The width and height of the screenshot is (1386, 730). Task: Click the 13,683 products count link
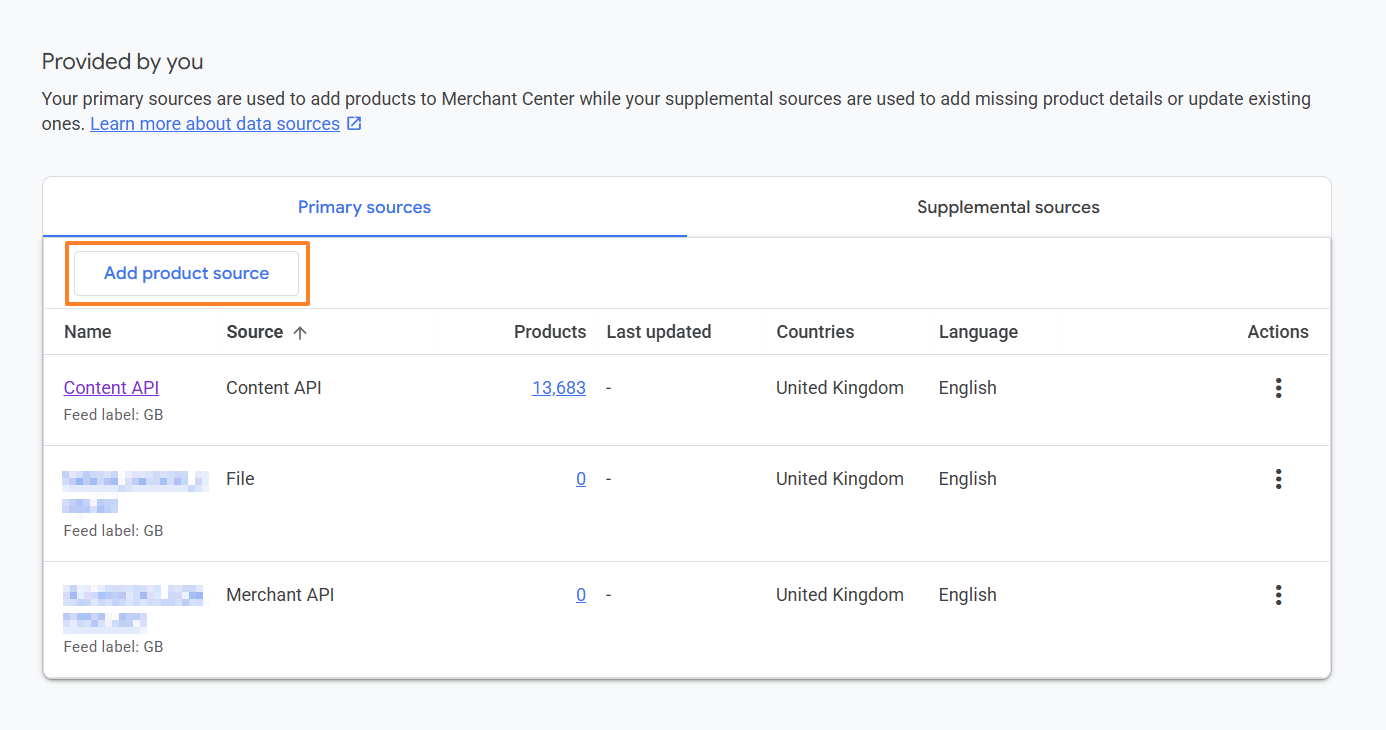(x=558, y=388)
